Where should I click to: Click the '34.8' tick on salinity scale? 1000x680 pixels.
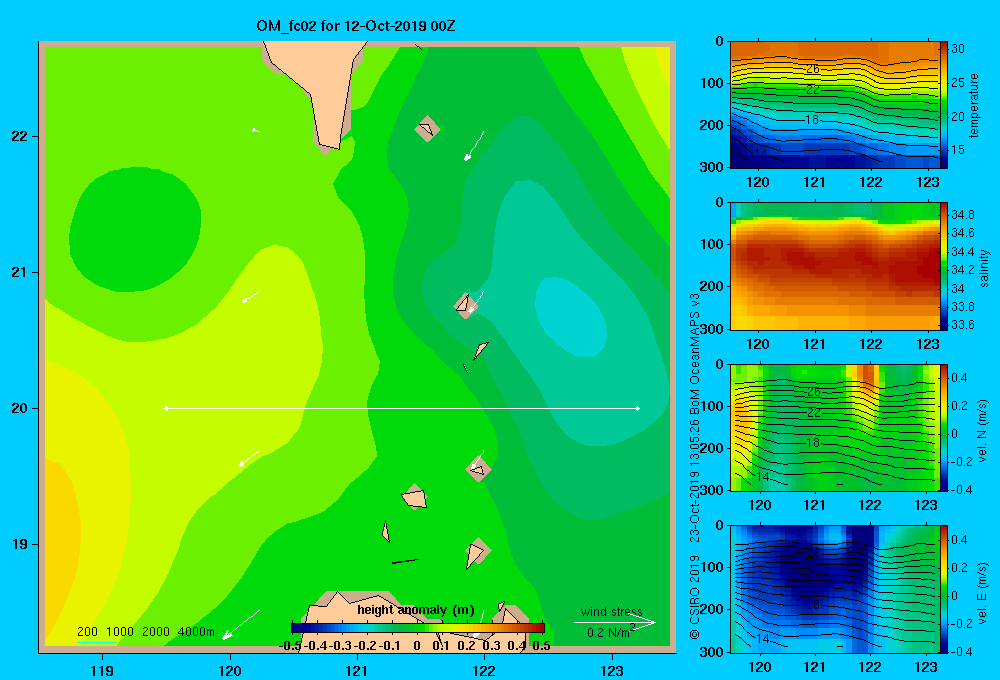[x=963, y=214]
